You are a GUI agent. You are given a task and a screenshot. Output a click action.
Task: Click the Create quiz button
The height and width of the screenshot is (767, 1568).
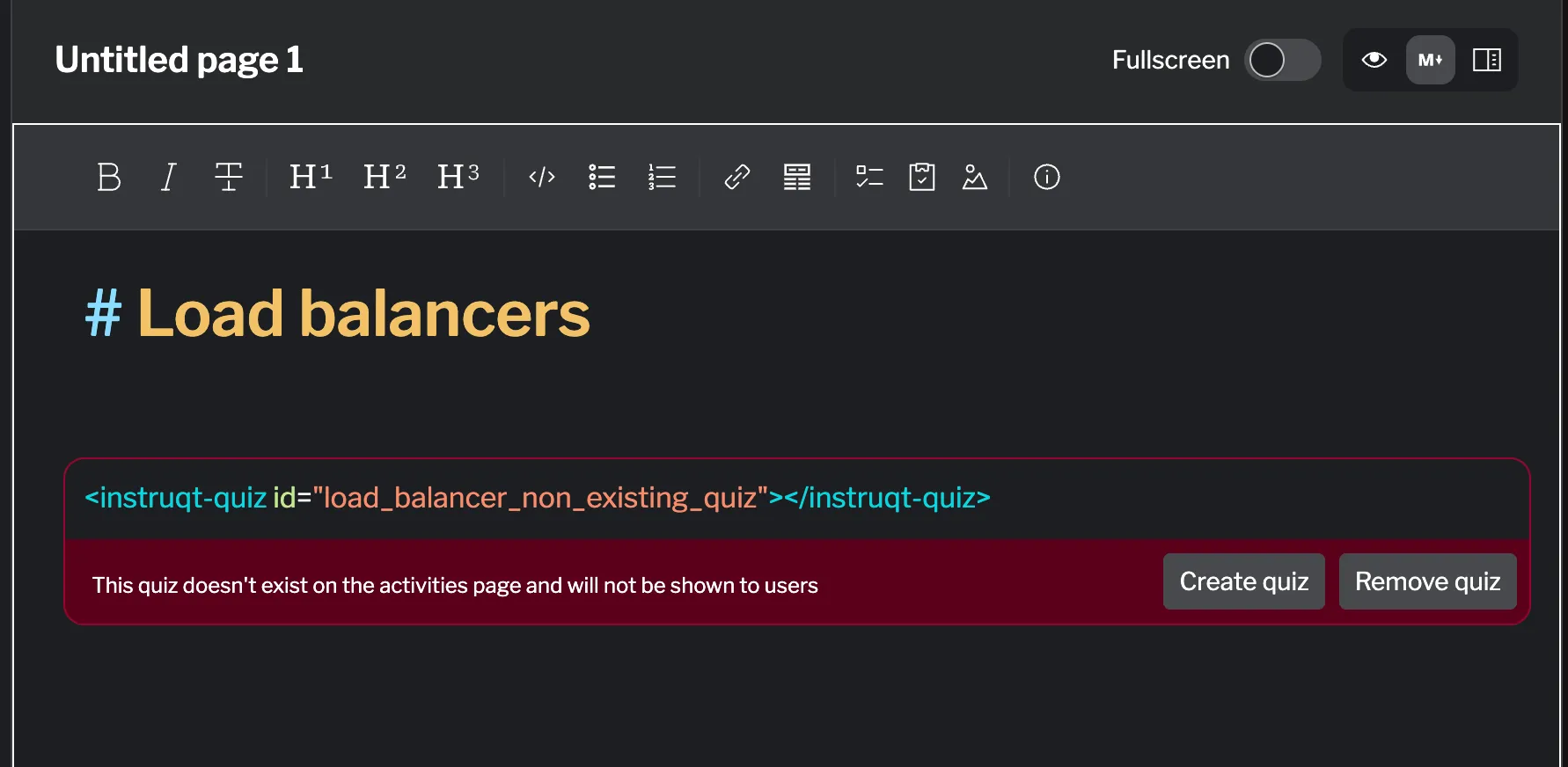[x=1244, y=581]
